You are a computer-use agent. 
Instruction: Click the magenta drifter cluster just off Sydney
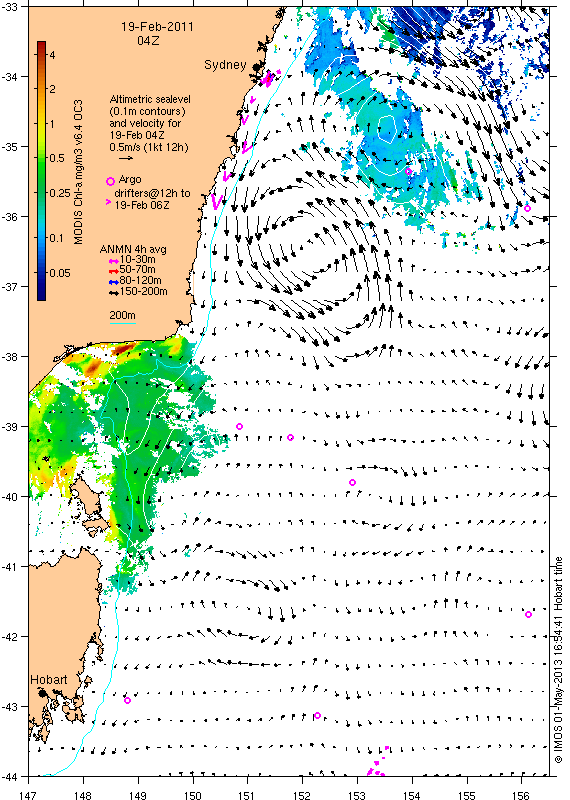[x=269, y=79]
